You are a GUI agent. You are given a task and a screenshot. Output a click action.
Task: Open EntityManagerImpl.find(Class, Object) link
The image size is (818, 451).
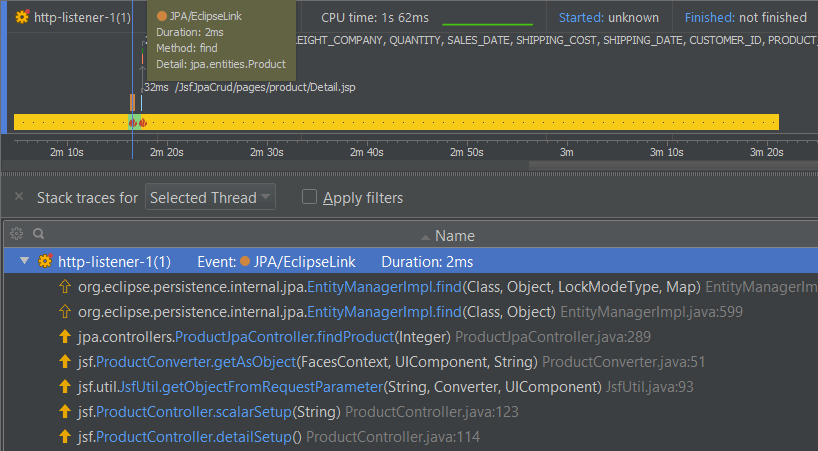tap(384, 312)
